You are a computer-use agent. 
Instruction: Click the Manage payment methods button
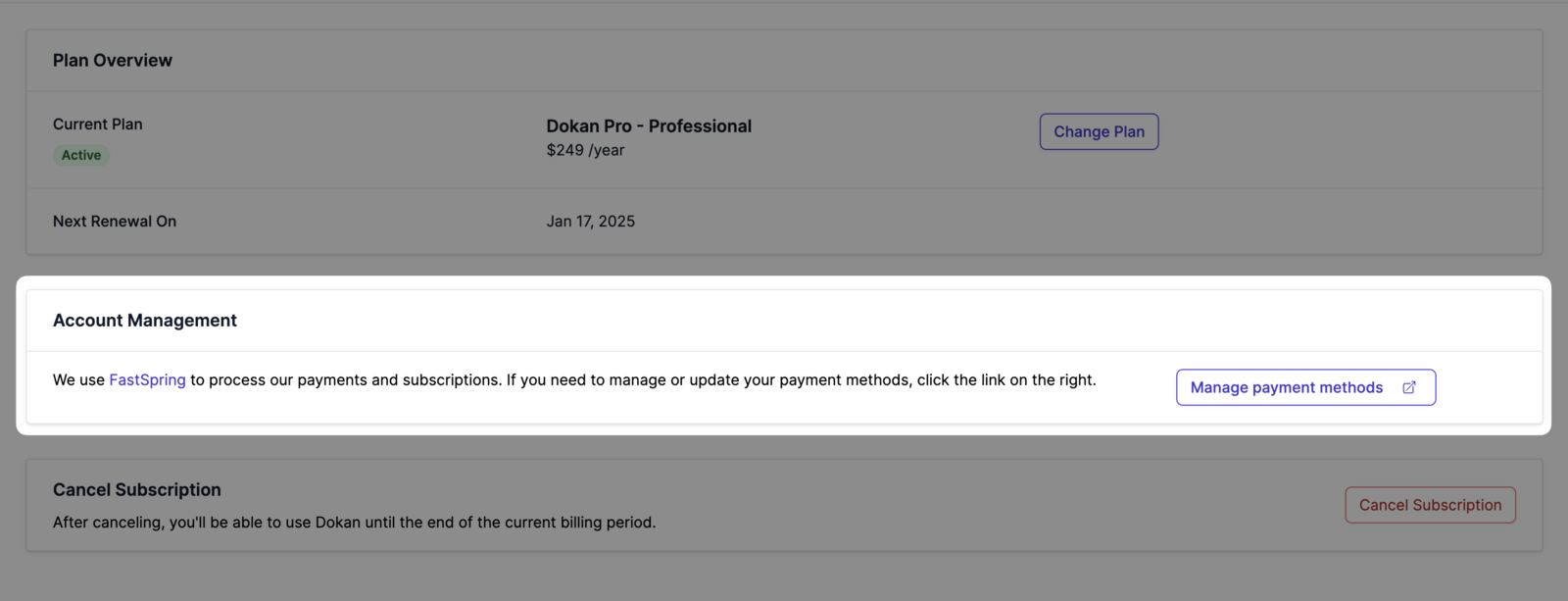click(x=1305, y=387)
